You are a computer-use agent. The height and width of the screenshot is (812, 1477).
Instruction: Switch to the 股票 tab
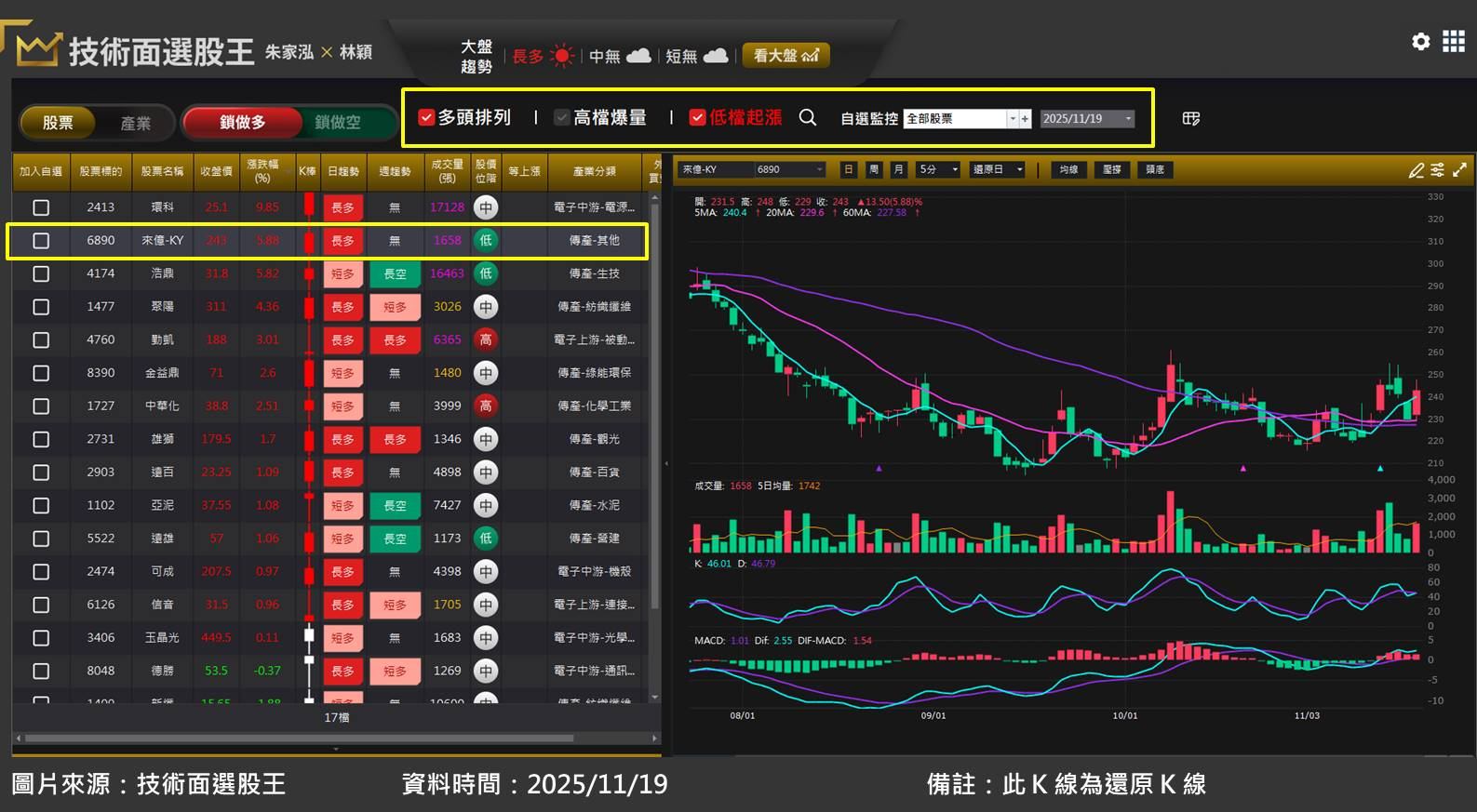tap(58, 122)
